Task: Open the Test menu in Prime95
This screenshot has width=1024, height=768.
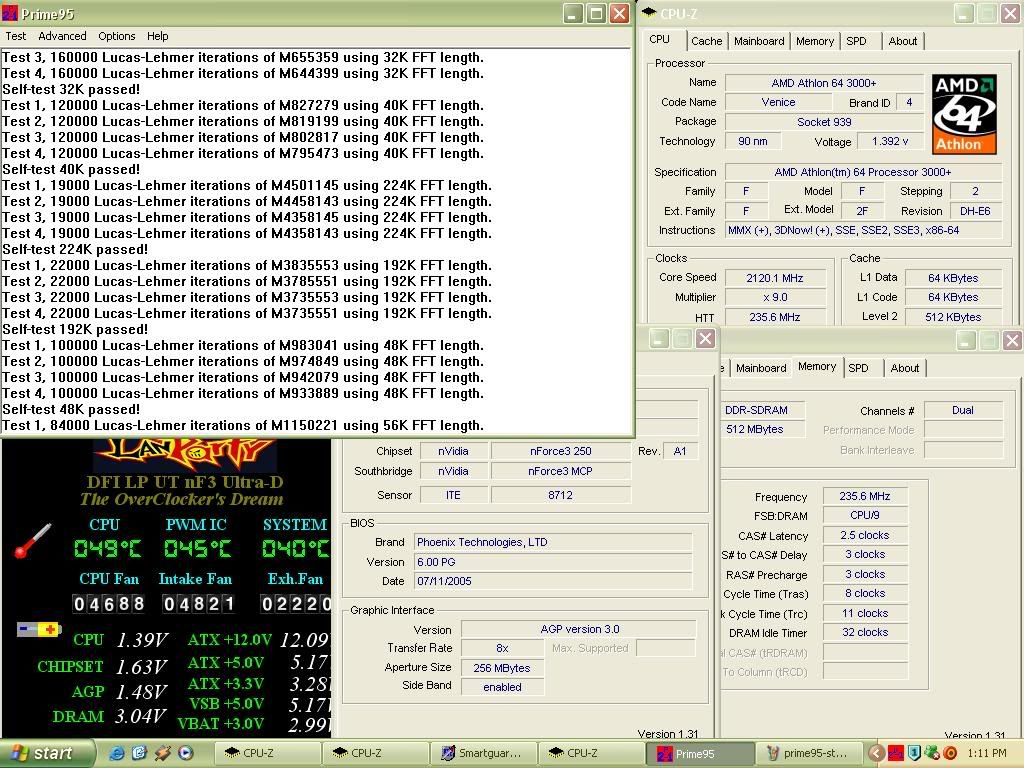Action: click(x=16, y=36)
